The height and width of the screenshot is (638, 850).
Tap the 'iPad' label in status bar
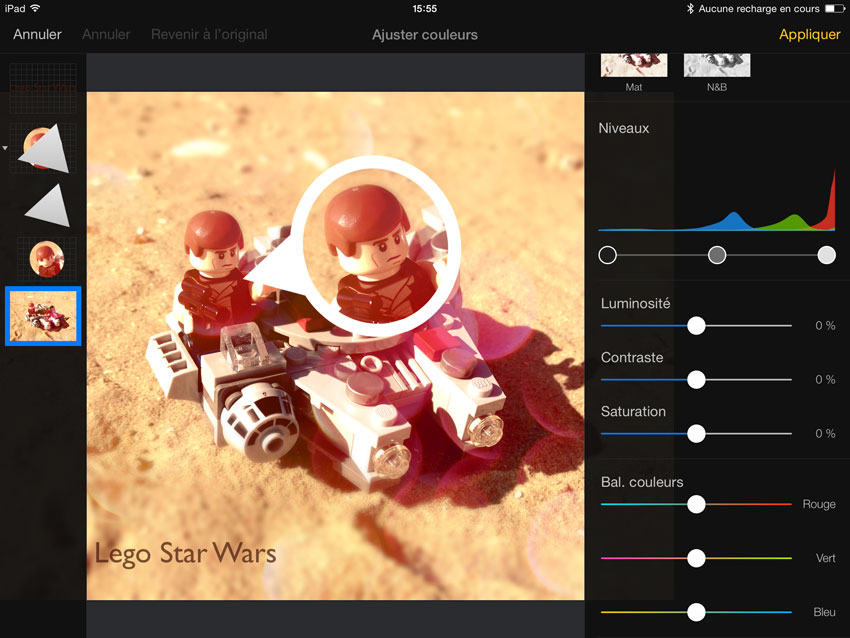15,9
